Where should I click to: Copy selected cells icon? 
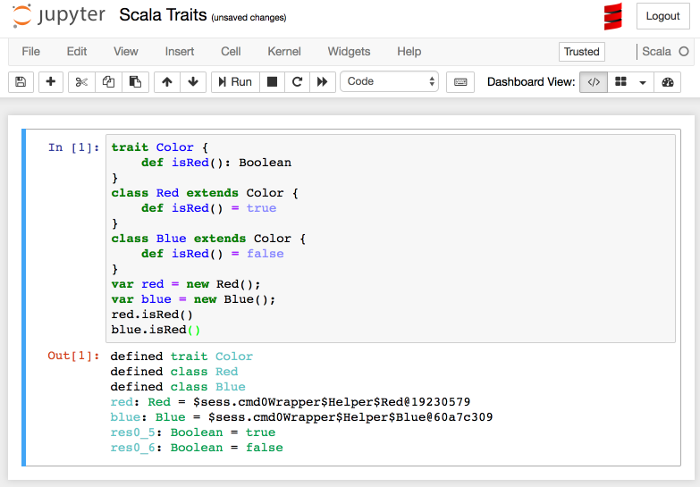pos(108,82)
